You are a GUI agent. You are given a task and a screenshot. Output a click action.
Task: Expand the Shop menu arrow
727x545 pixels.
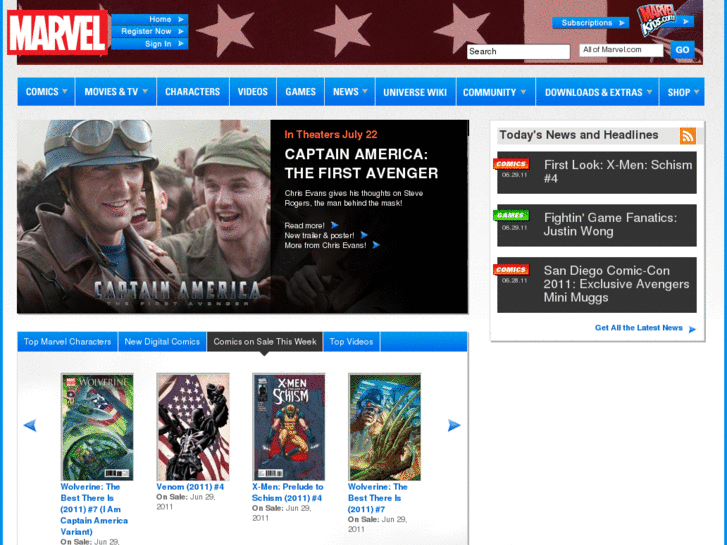pos(696,92)
